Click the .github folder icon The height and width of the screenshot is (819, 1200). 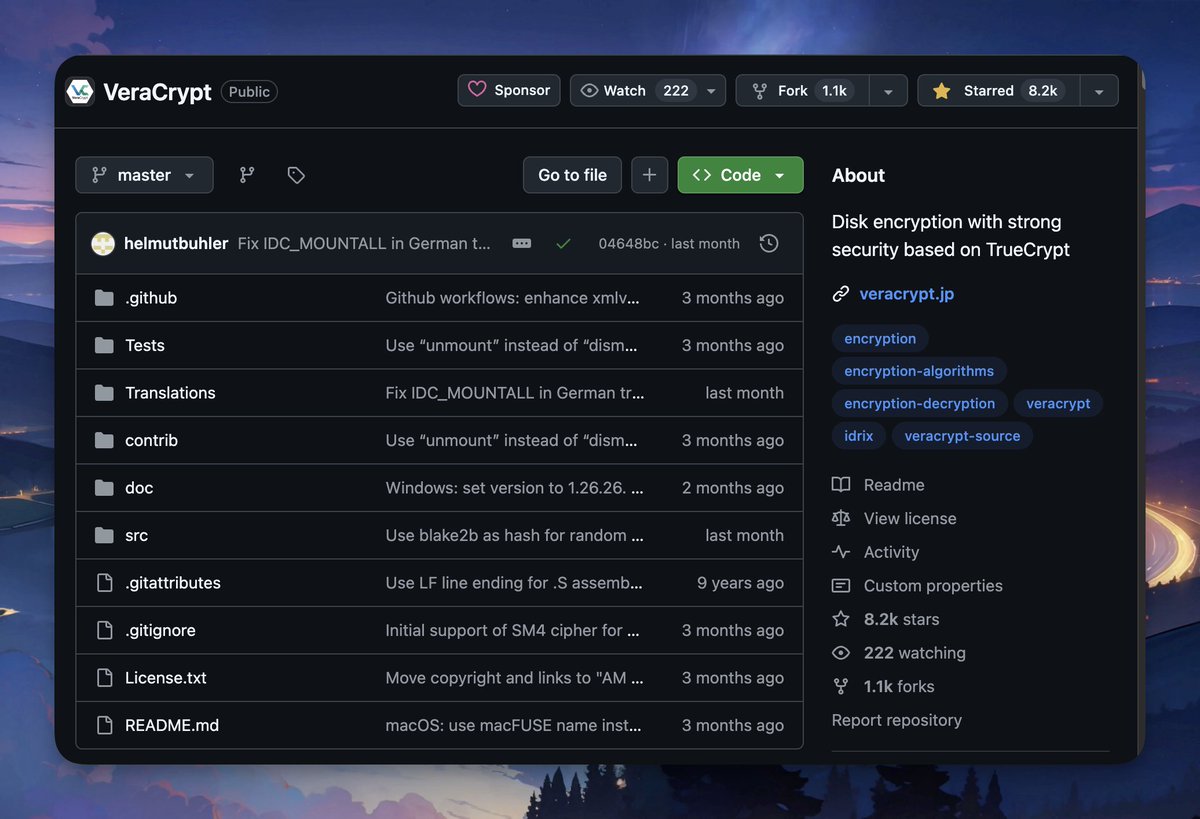point(104,298)
